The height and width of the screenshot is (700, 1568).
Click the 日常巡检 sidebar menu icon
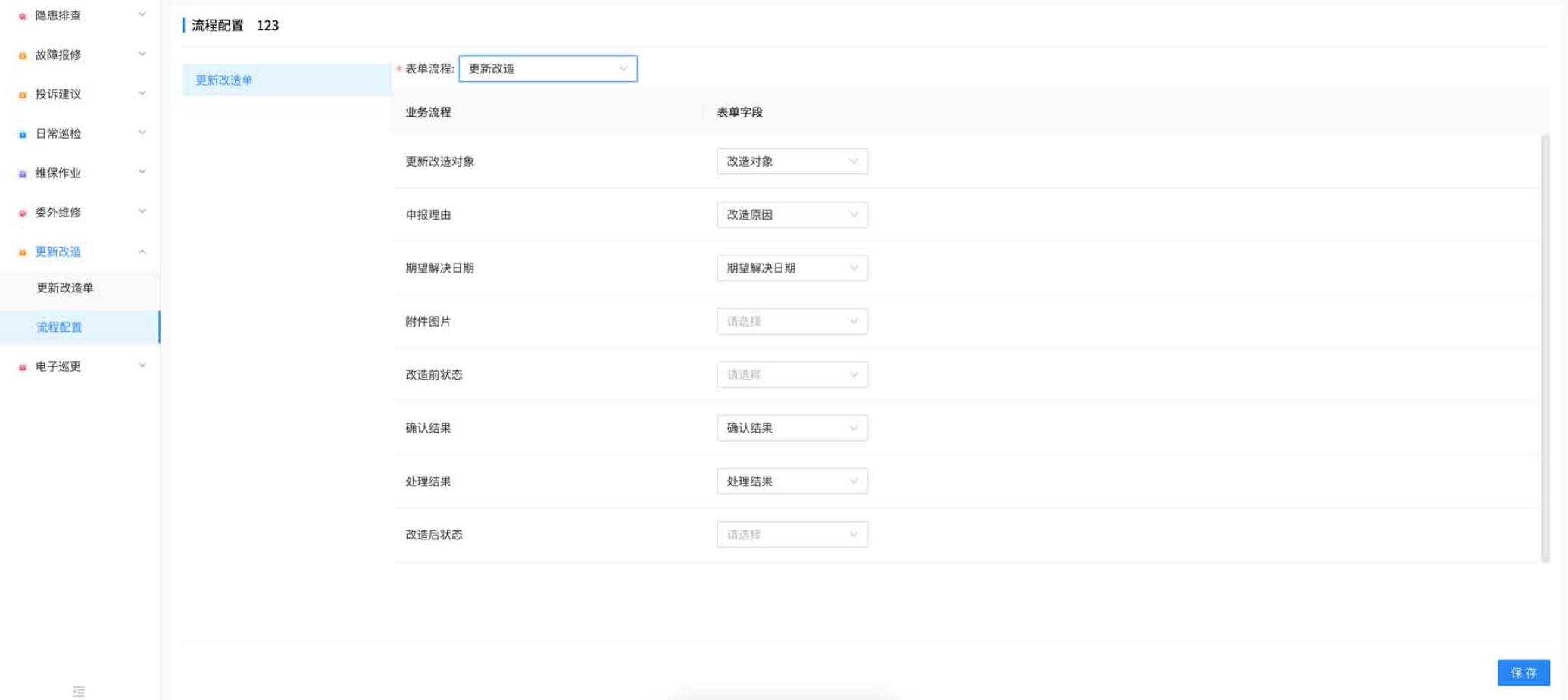(22, 134)
